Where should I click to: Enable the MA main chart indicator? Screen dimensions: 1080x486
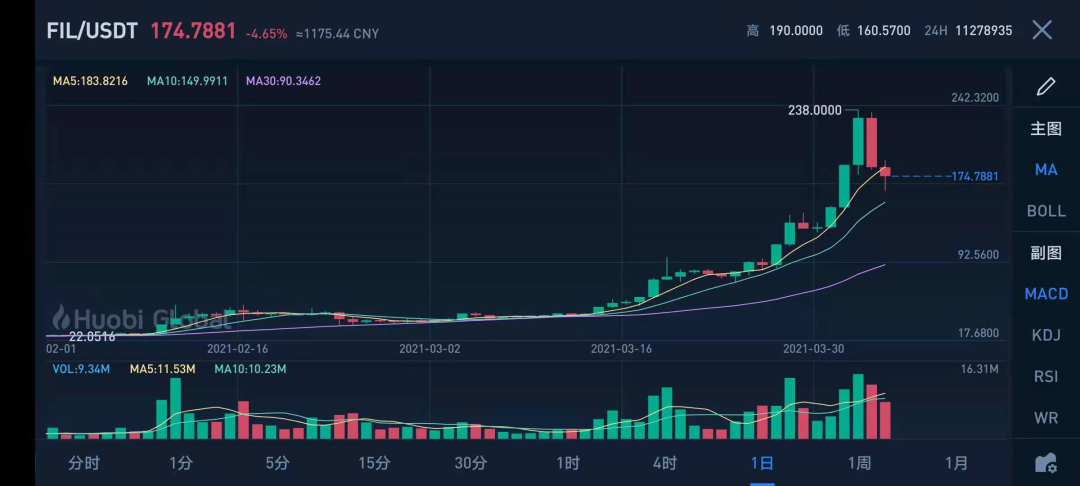pos(1046,169)
